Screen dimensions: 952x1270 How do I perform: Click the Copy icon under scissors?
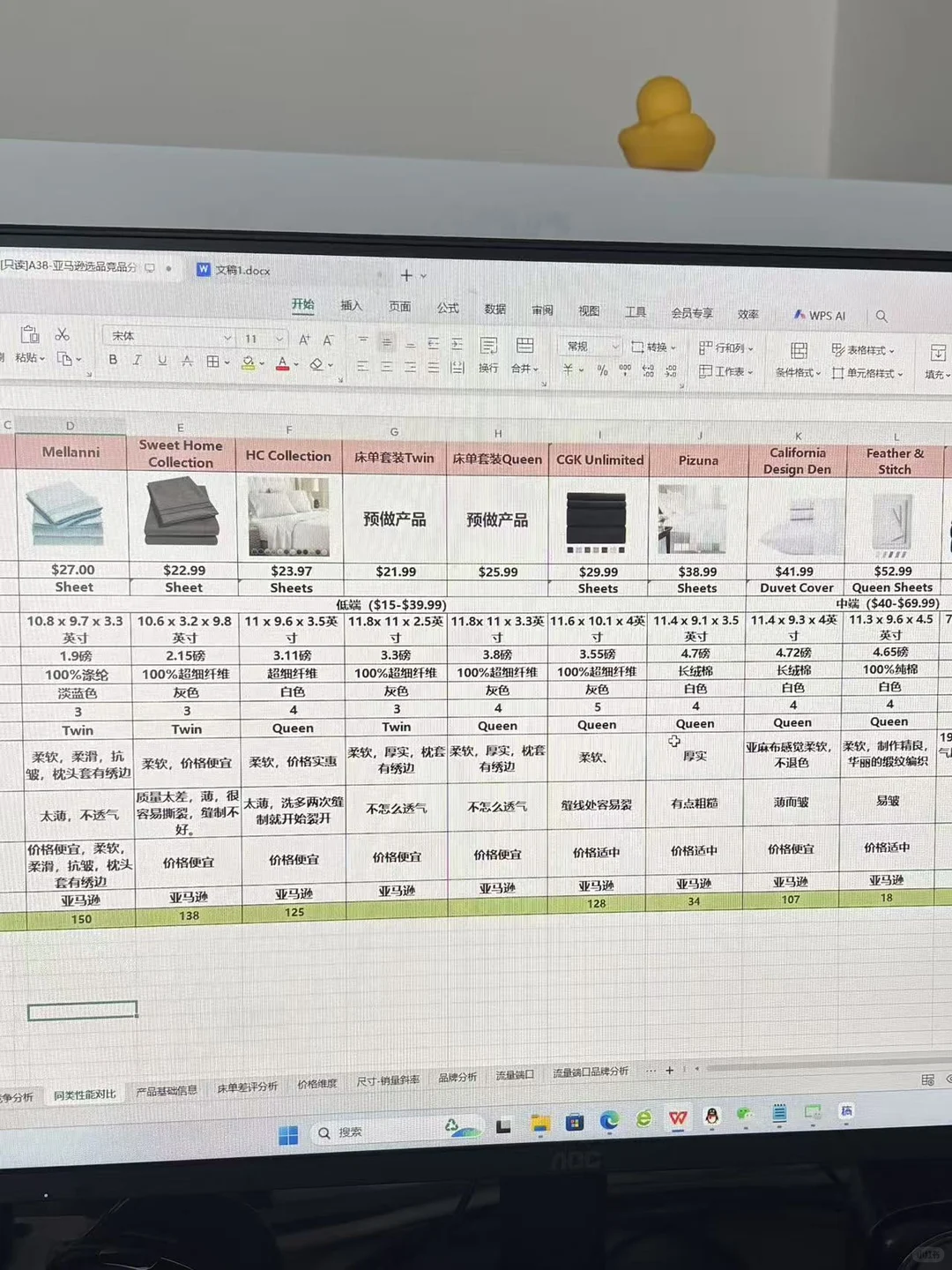64,358
